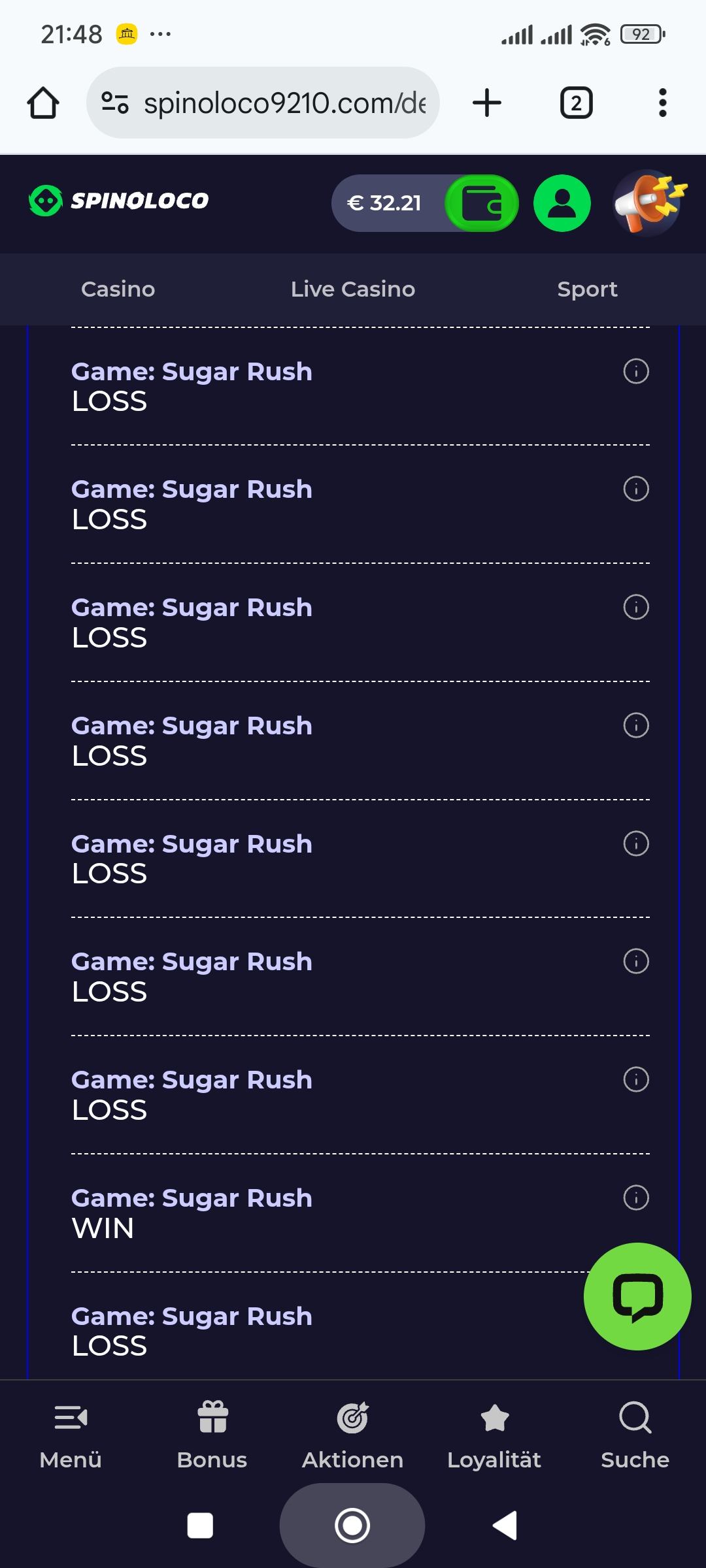706x1568 pixels.
Task: Click the Spinoloco logo
Action: click(119, 201)
